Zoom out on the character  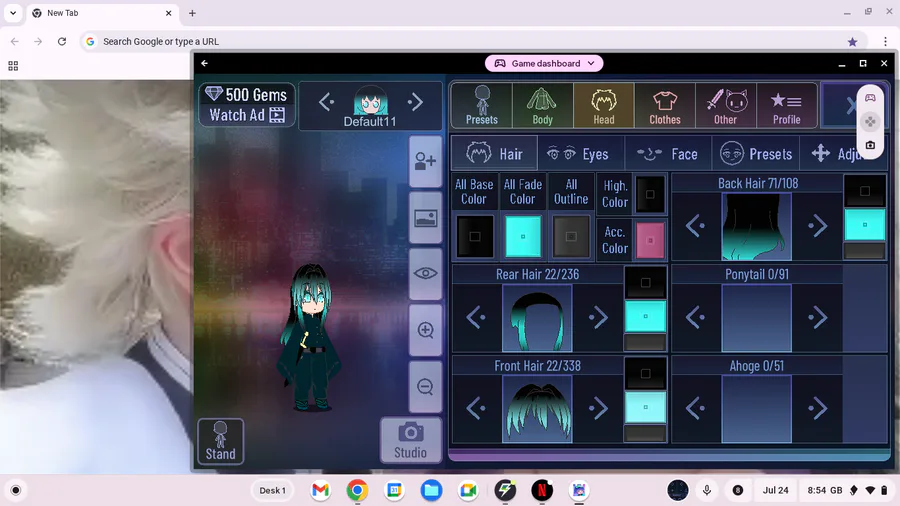pyautogui.click(x=425, y=387)
